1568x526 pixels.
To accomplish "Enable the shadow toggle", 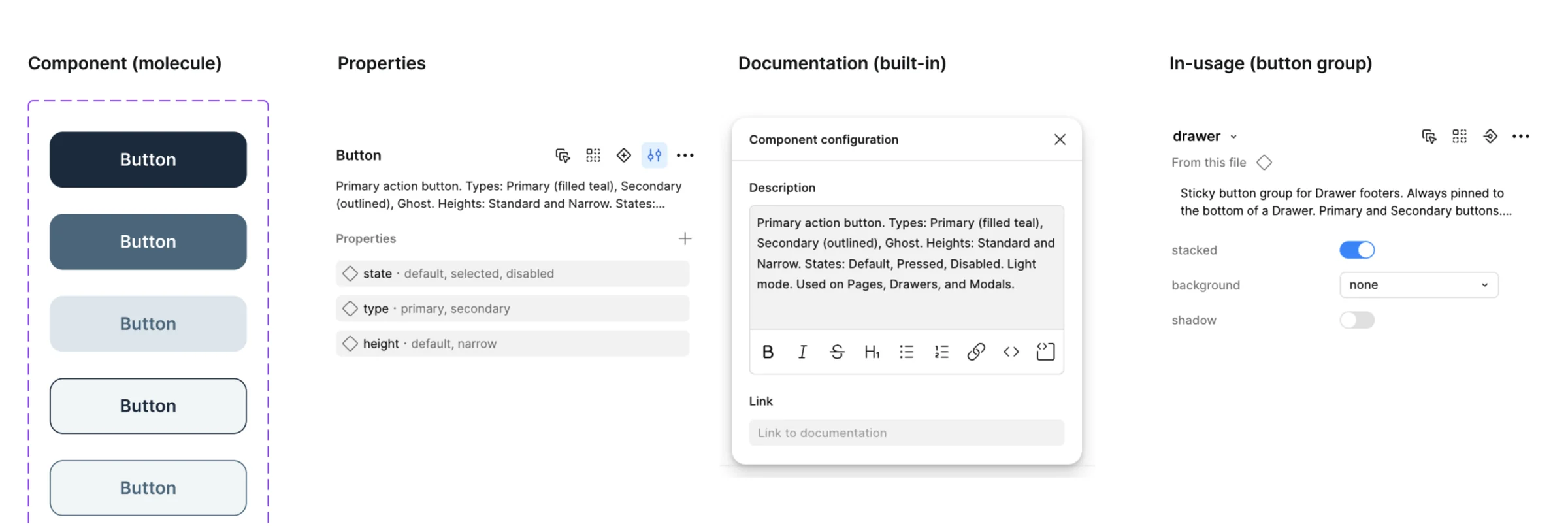I will point(1357,320).
